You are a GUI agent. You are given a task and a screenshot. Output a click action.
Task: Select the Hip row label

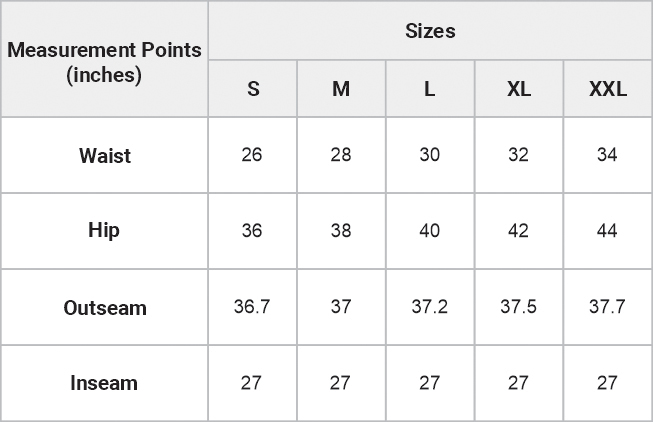104,231
